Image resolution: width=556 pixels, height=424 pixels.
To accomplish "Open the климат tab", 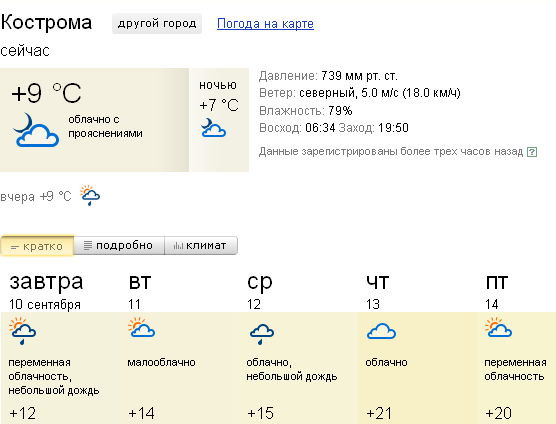I will pos(201,246).
